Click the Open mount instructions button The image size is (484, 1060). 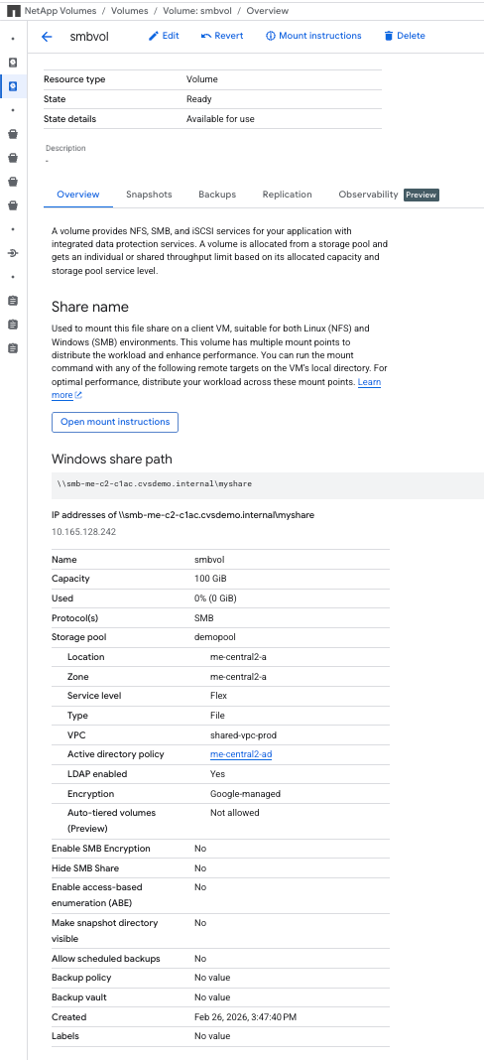[115, 422]
